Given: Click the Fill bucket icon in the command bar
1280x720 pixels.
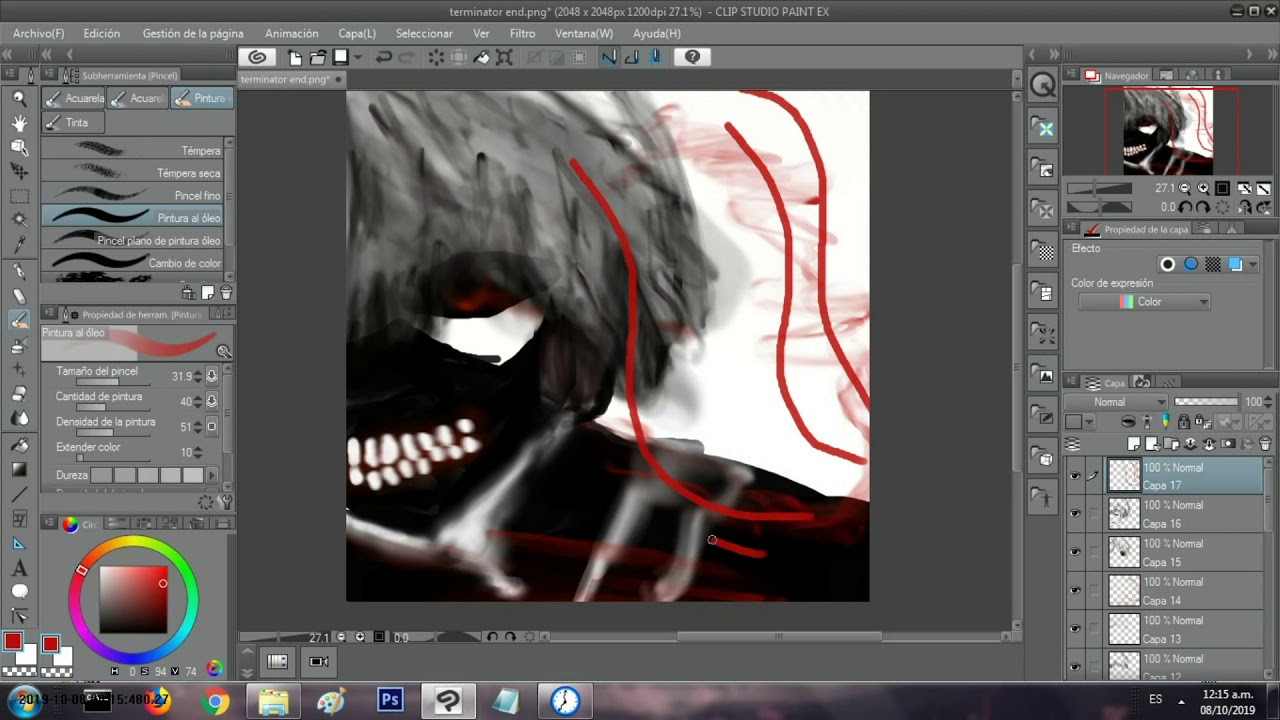Looking at the screenshot, I should click(481, 57).
